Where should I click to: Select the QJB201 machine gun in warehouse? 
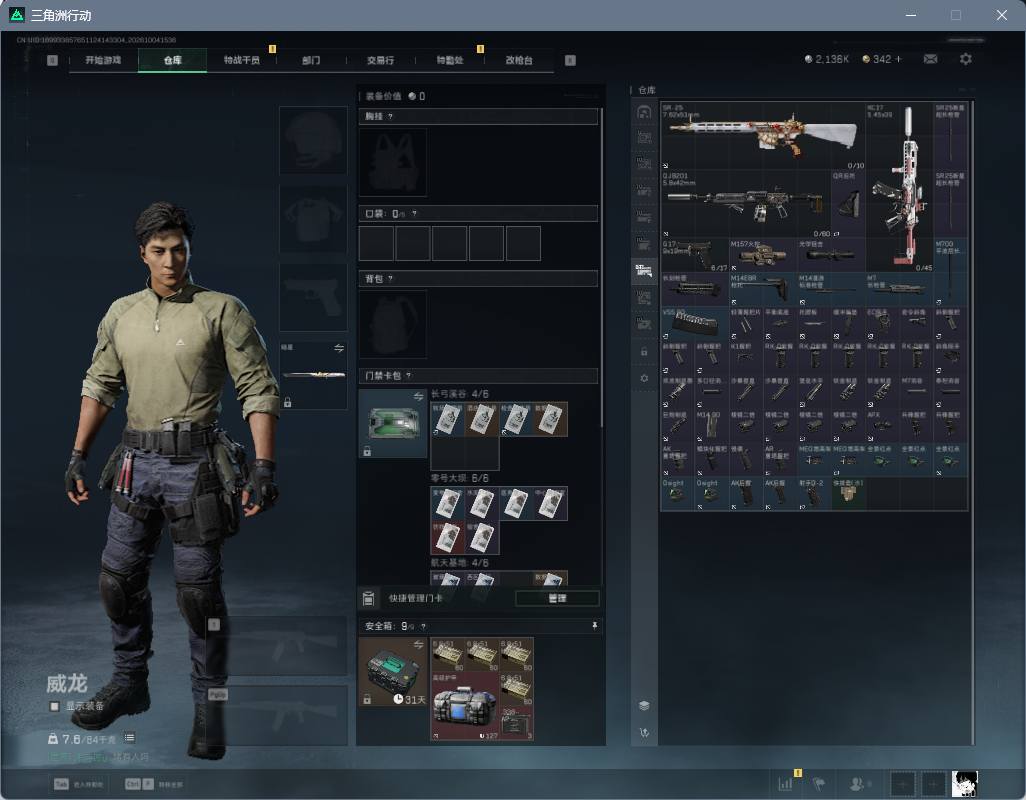click(x=745, y=204)
